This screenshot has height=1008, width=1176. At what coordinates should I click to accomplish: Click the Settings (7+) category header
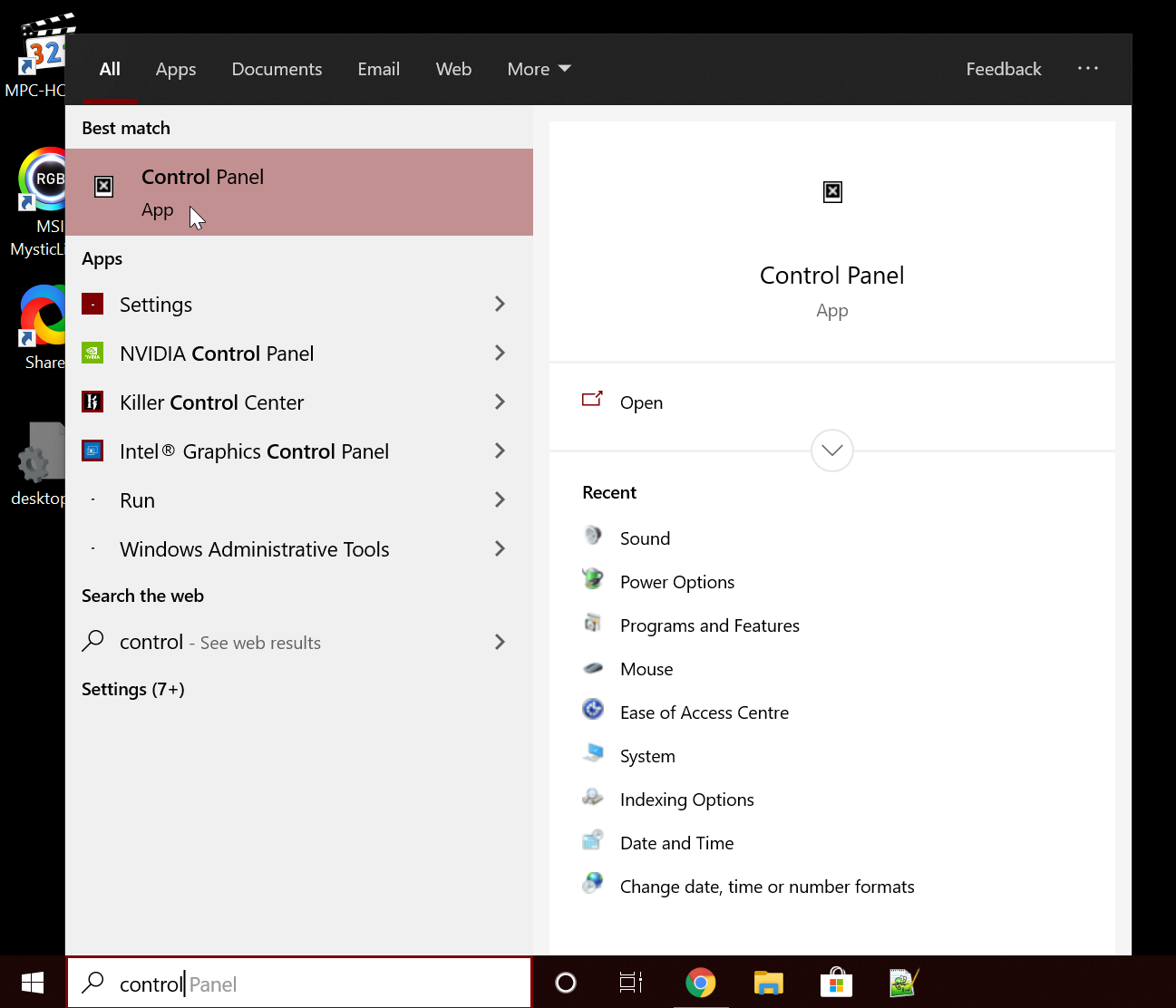coord(133,689)
